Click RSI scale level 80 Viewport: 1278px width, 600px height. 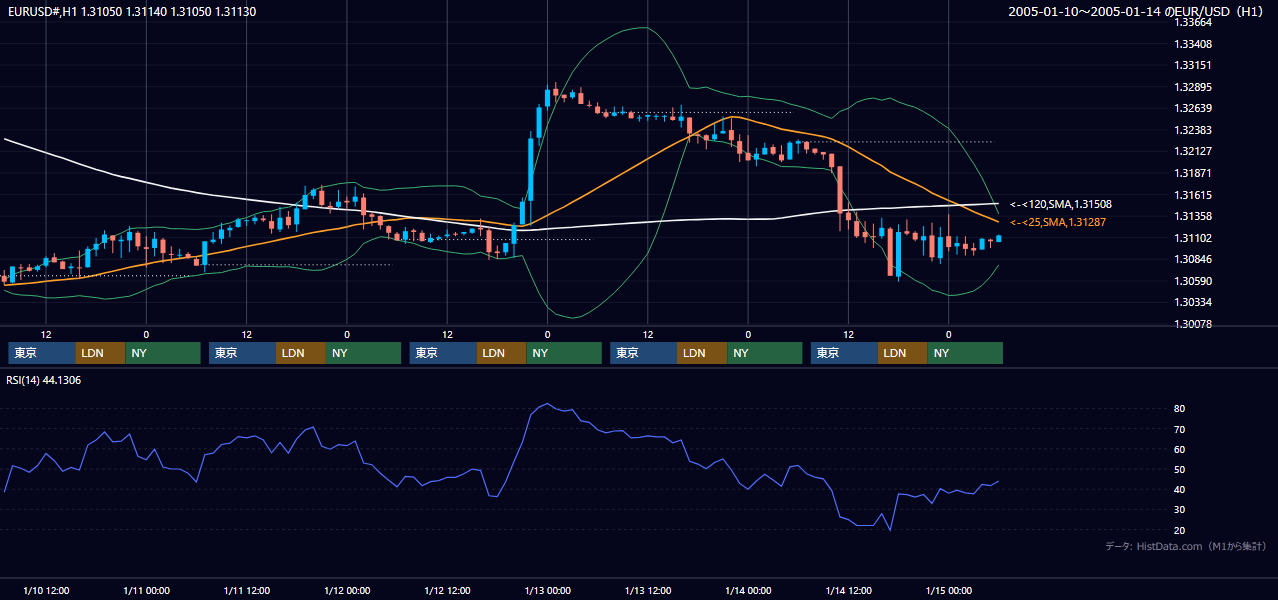1180,409
